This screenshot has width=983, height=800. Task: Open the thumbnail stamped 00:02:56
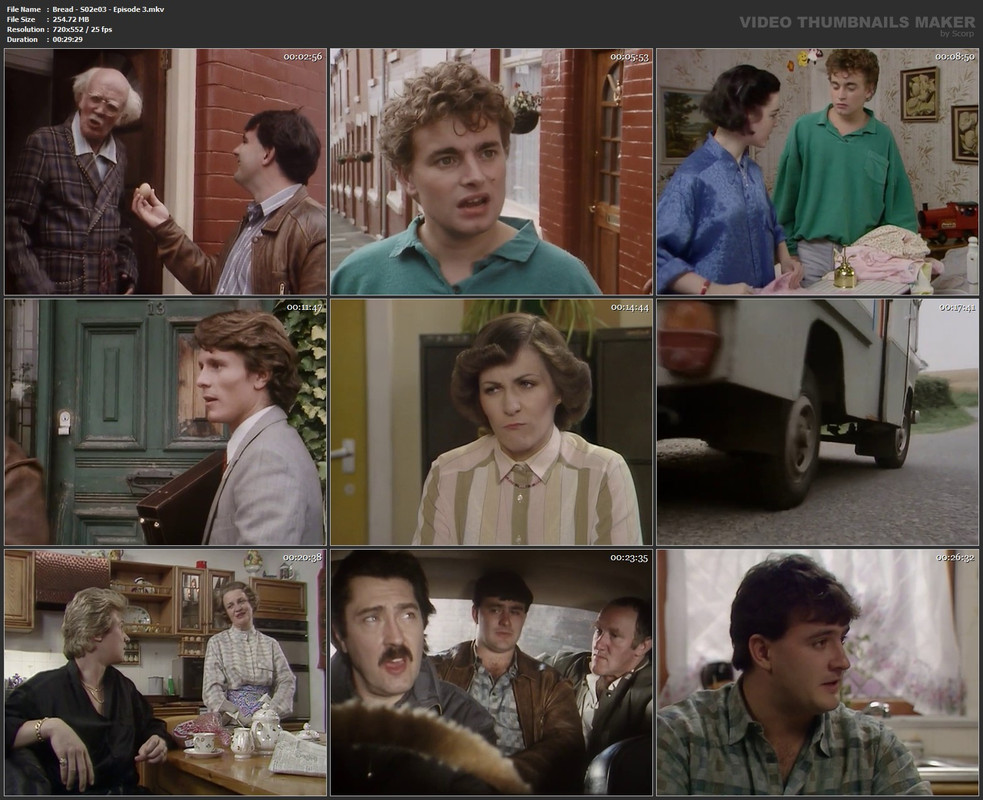click(x=166, y=172)
